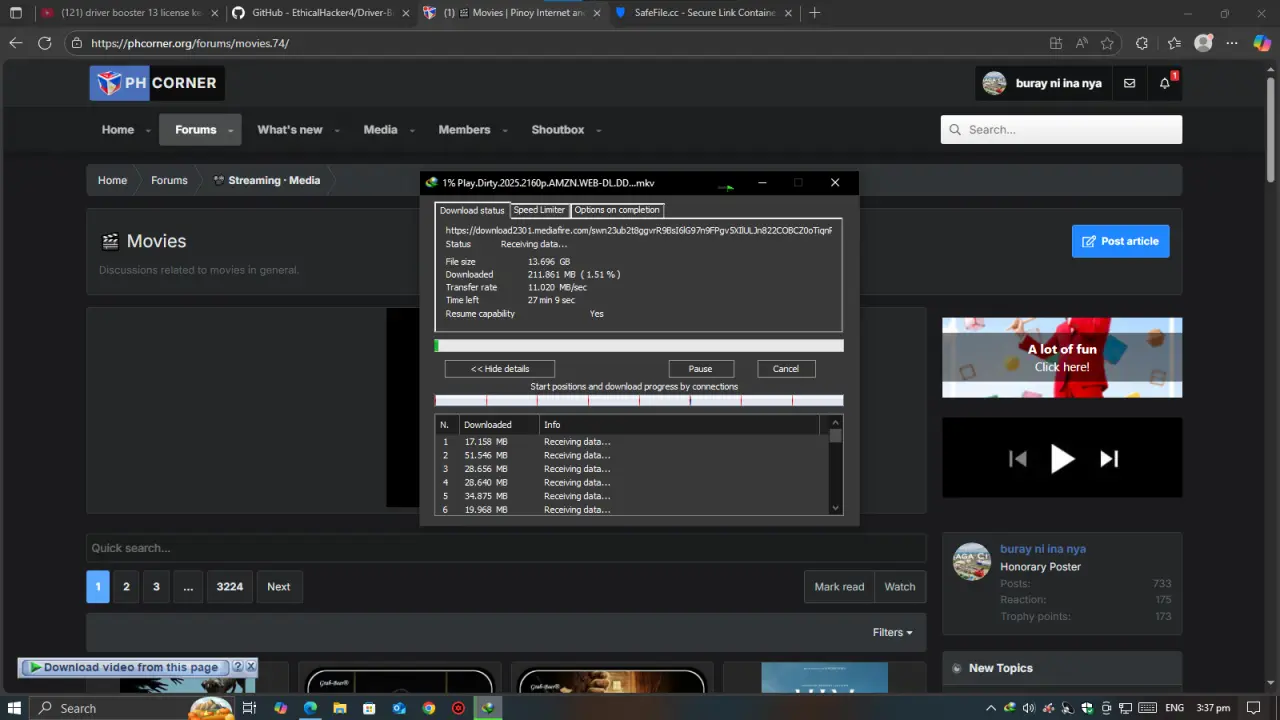The image size is (1280, 720).
Task: Open Edge Settings and more menu
Action: (x=1233, y=43)
